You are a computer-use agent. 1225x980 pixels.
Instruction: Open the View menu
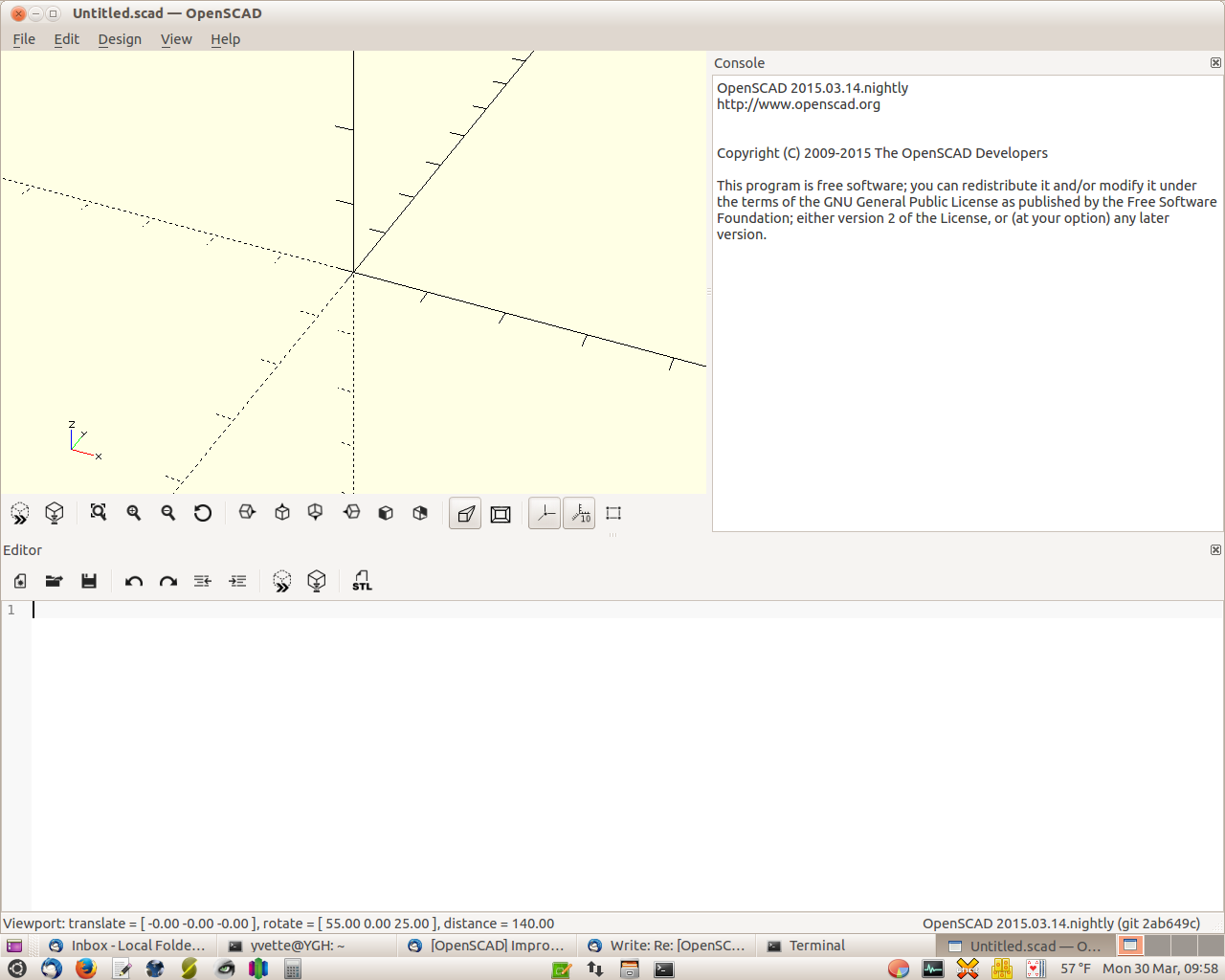click(176, 39)
